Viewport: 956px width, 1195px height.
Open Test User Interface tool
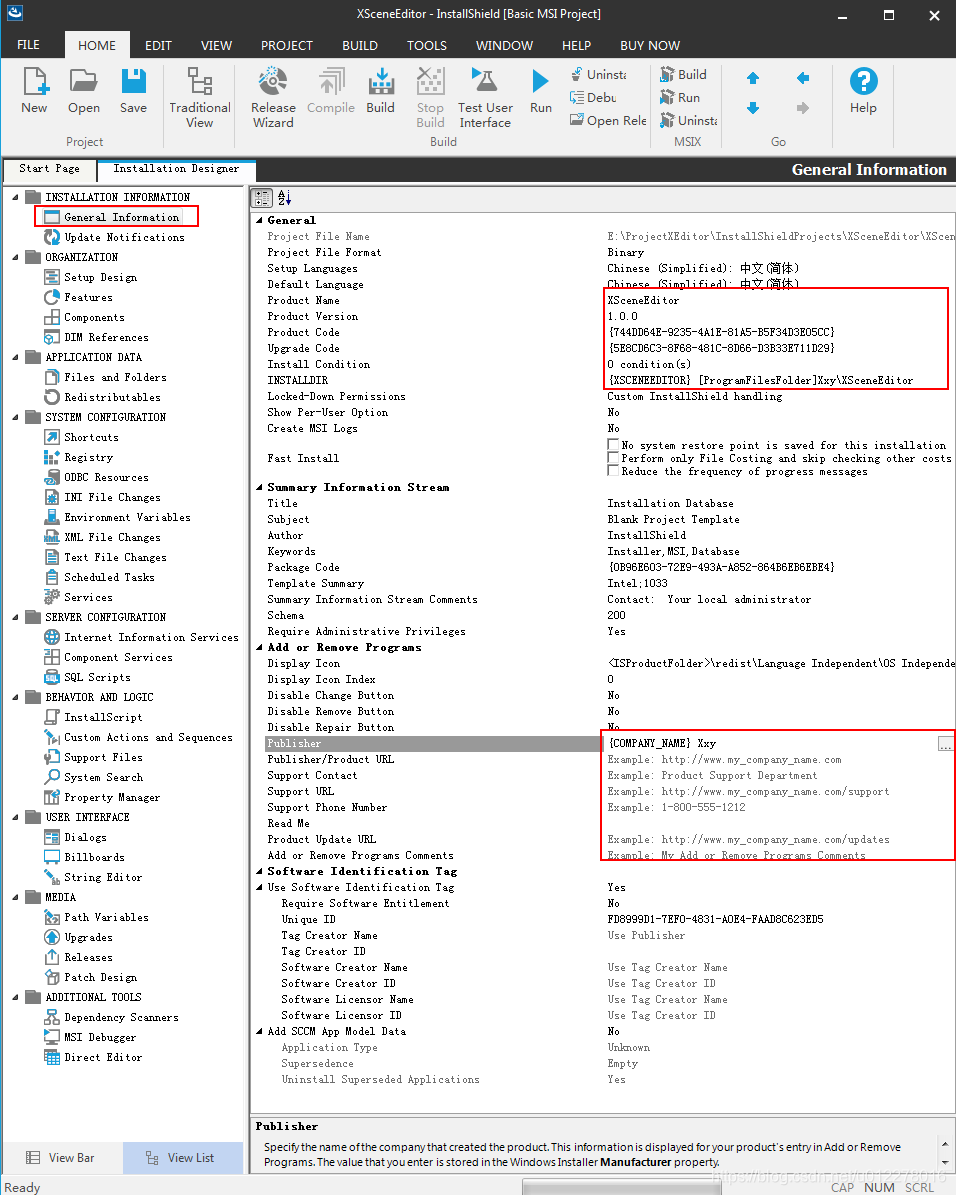(x=486, y=98)
